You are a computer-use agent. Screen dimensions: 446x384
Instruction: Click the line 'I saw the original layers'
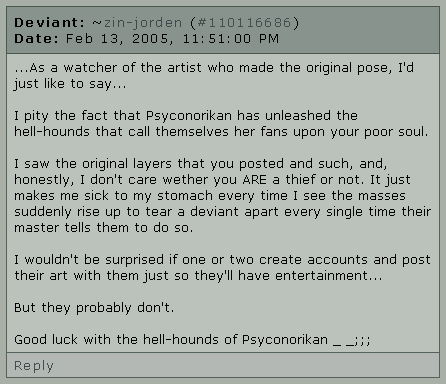pyautogui.click(x=201, y=164)
